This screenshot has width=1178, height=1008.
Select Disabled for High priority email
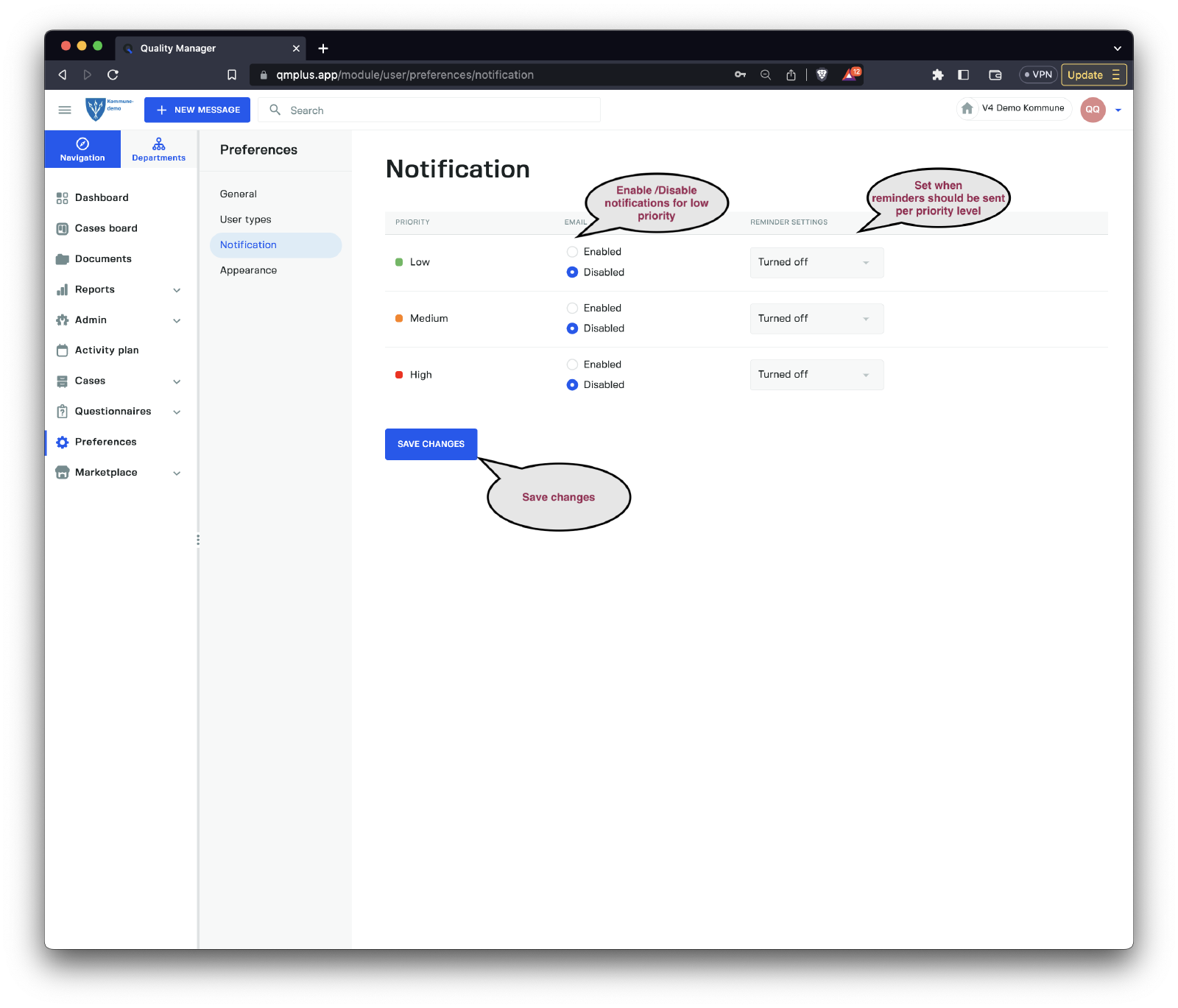(572, 385)
